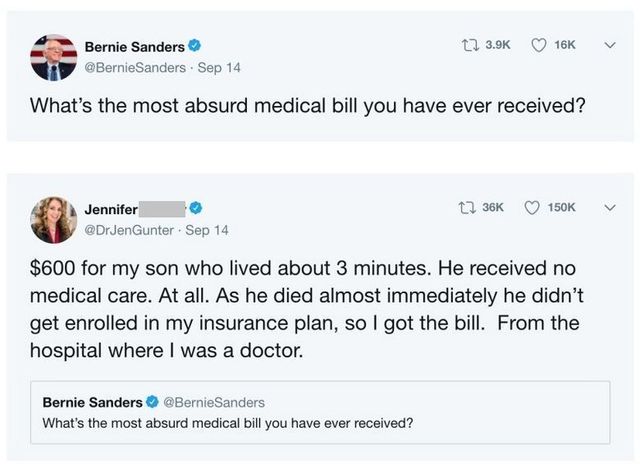Click the Bernie Sanders display name in top tweet

point(134,46)
